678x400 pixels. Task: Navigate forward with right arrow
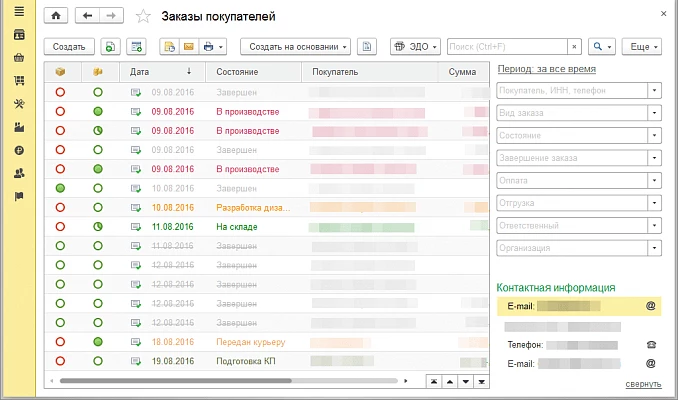point(111,16)
